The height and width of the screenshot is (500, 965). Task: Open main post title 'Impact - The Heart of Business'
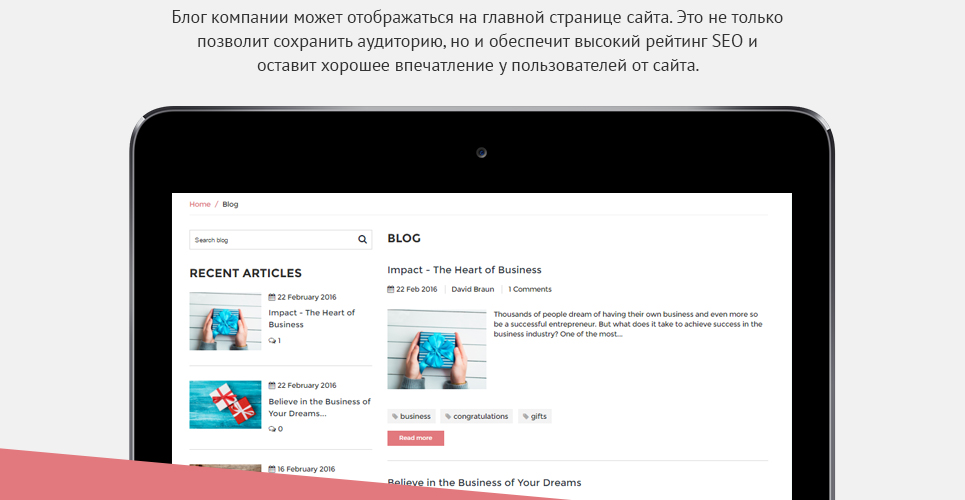coord(464,270)
